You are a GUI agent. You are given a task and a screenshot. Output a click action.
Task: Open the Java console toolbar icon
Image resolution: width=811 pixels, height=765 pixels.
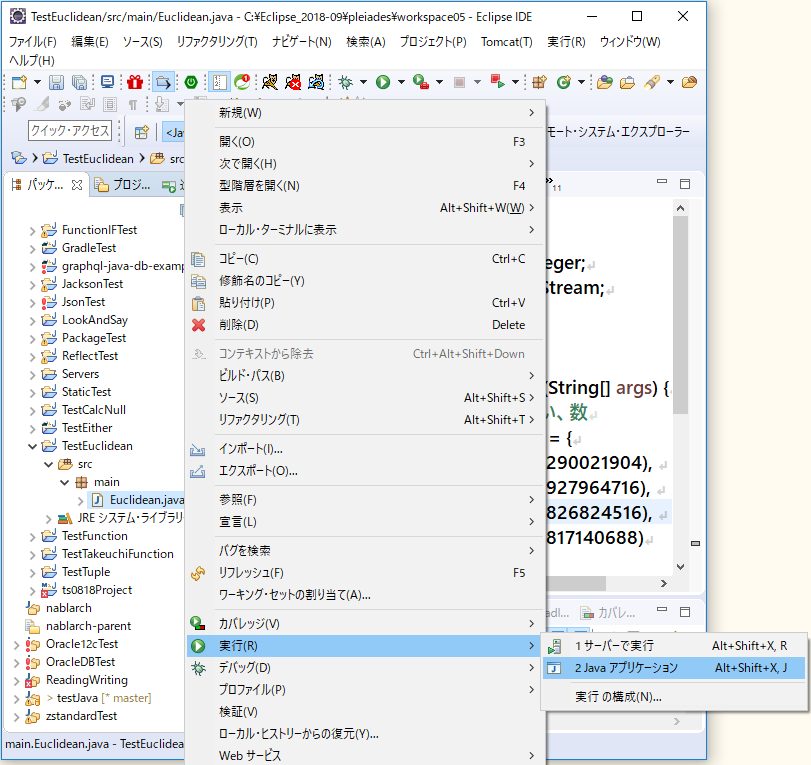107,84
